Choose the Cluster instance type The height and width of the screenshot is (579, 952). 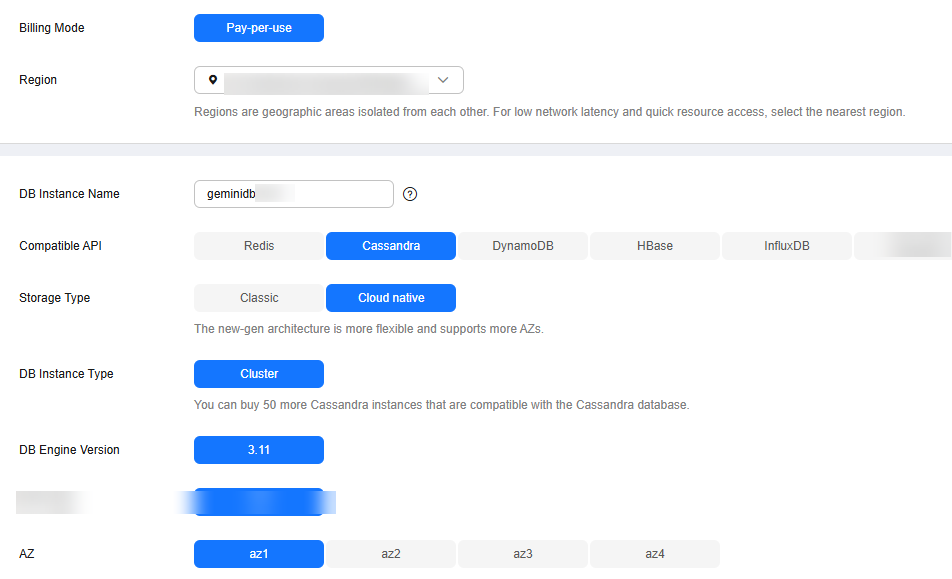pyautogui.click(x=259, y=374)
